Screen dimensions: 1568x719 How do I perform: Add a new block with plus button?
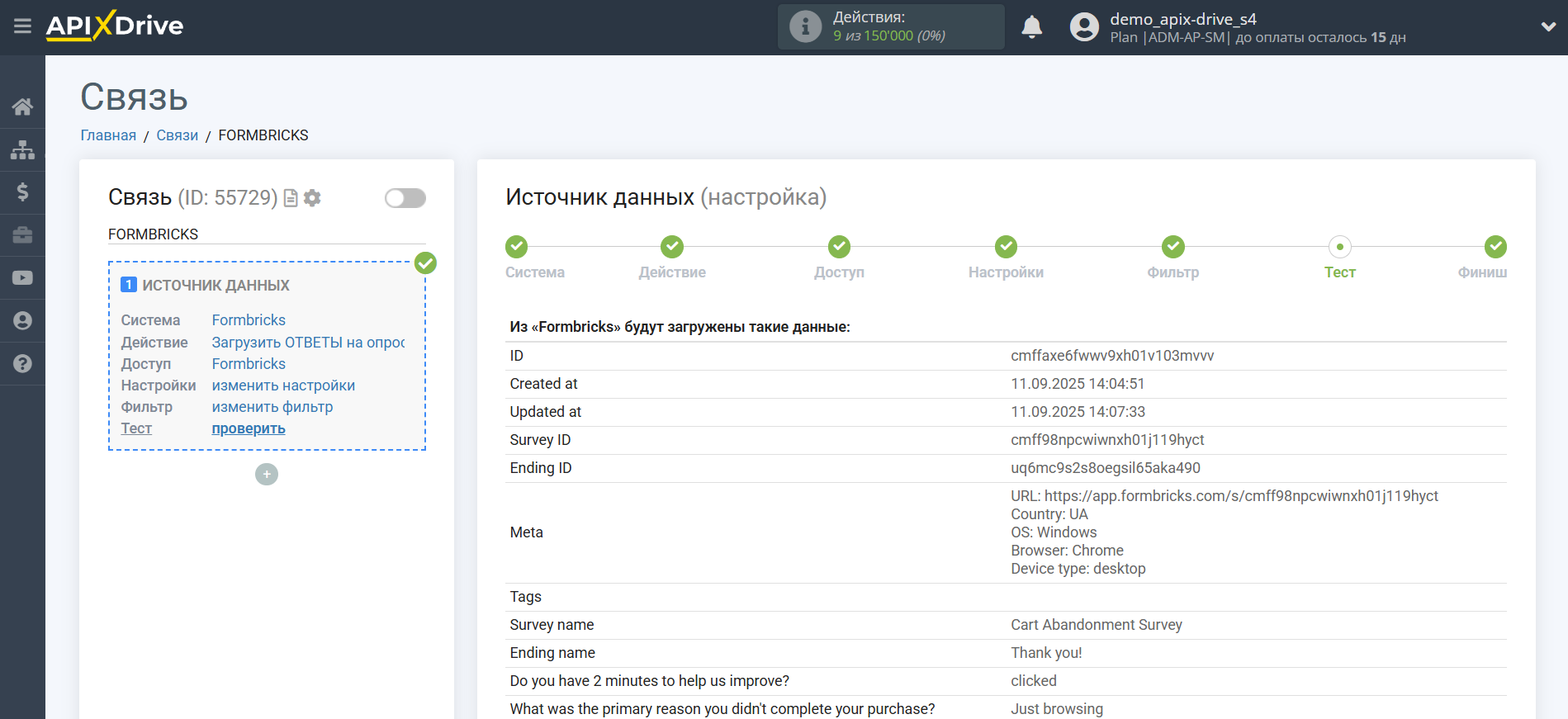[x=267, y=475]
